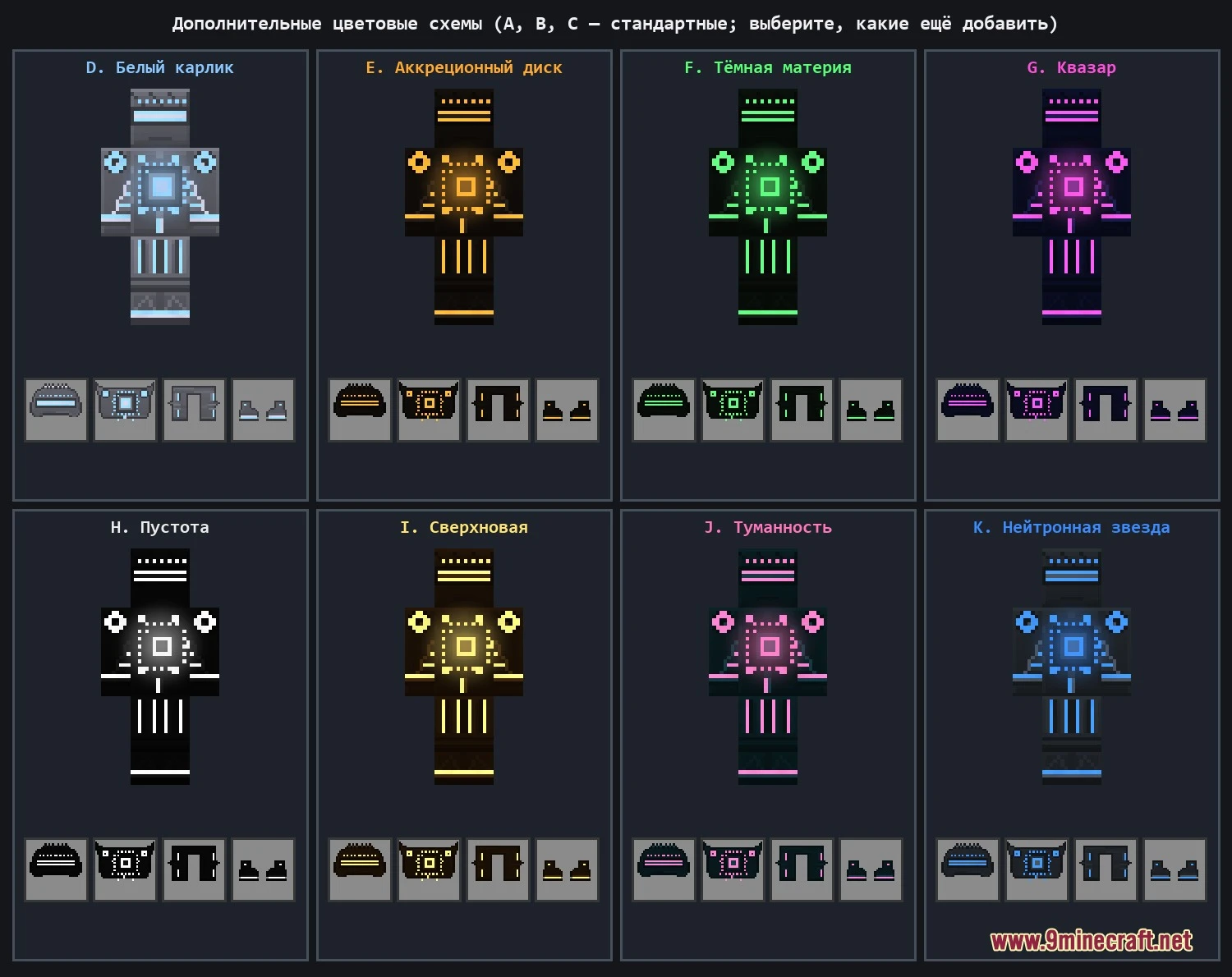Select the Квазар boots icon
1232x977 pixels.
[1175, 410]
